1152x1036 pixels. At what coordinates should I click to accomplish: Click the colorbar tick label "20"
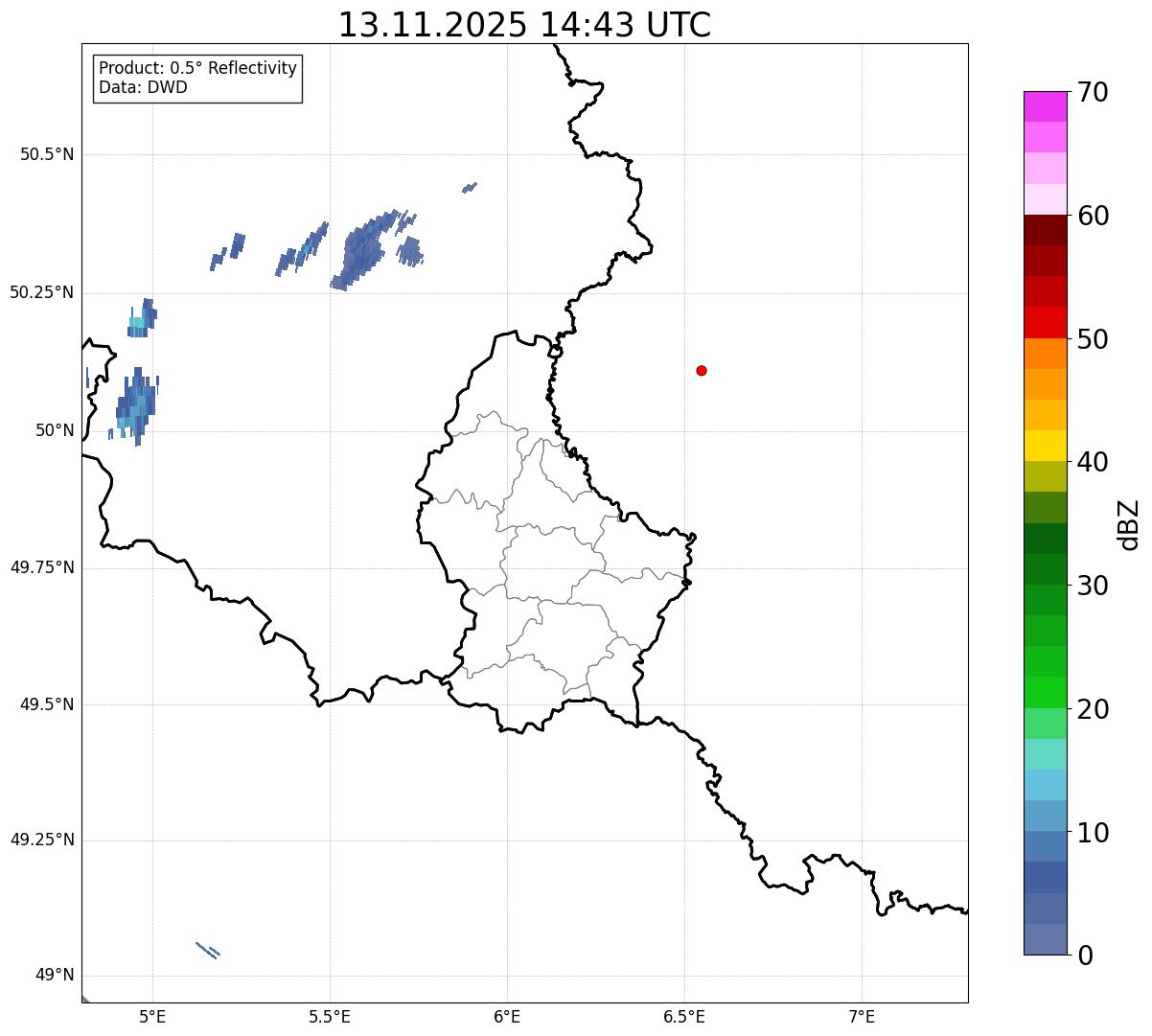[1091, 709]
